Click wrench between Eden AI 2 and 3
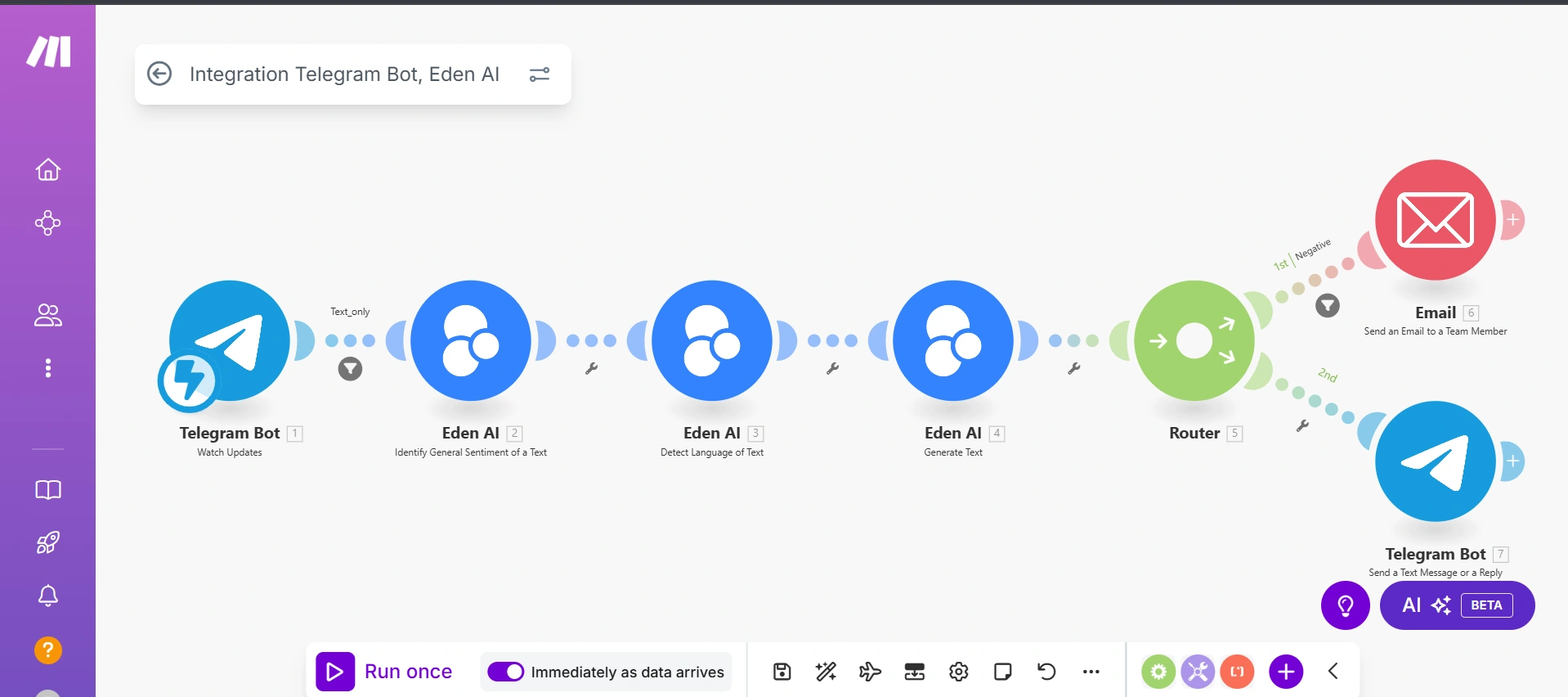Screen dimensions: 1568x697 tap(592, 369)
